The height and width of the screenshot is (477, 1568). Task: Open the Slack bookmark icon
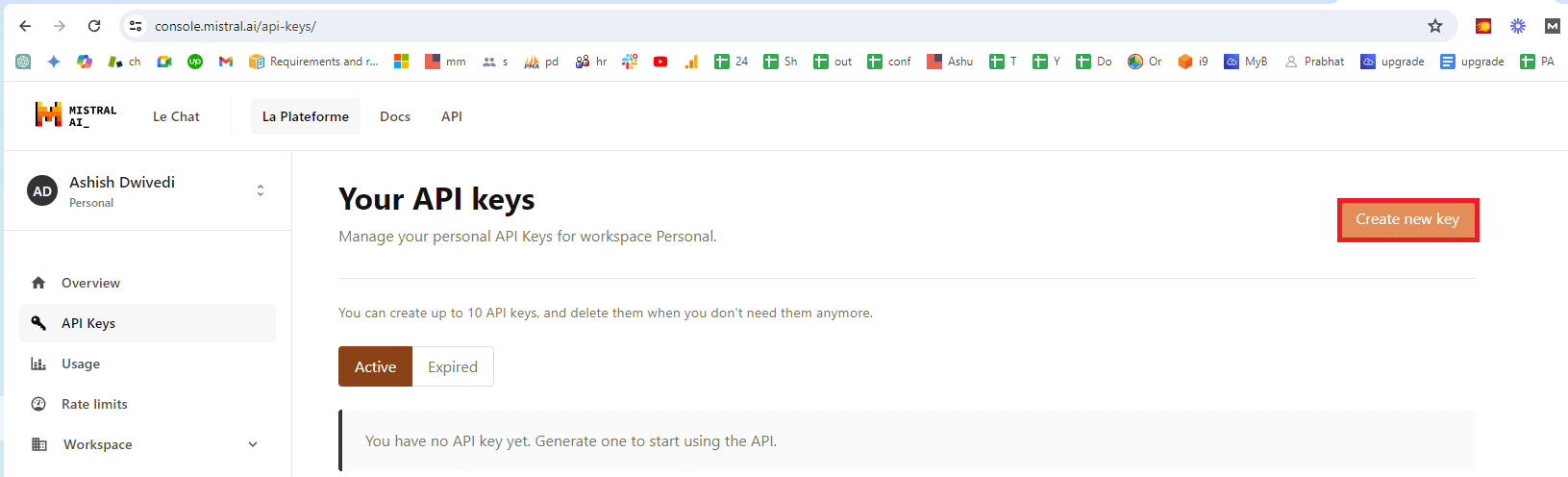tap(630, 62)
